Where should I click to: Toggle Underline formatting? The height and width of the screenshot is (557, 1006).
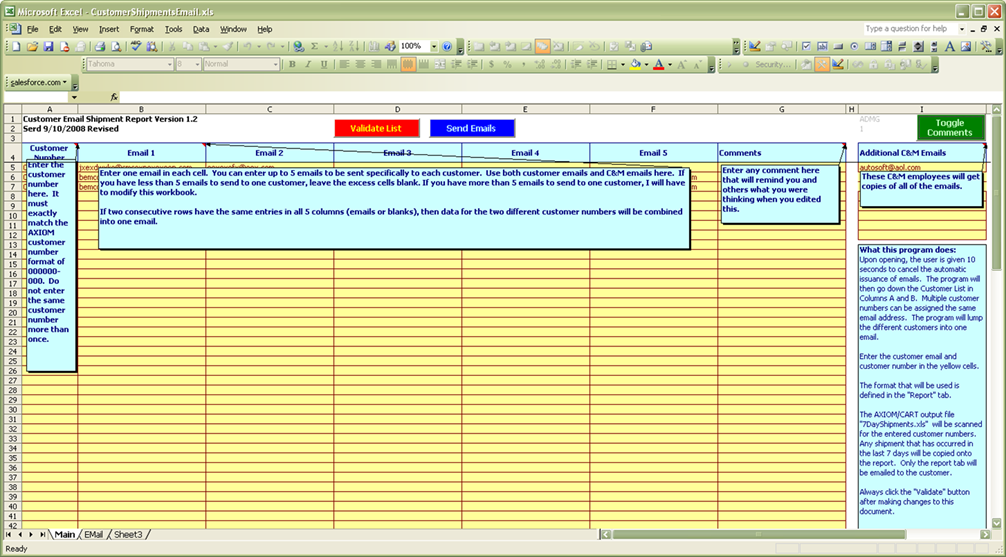[x=324, y=64]
